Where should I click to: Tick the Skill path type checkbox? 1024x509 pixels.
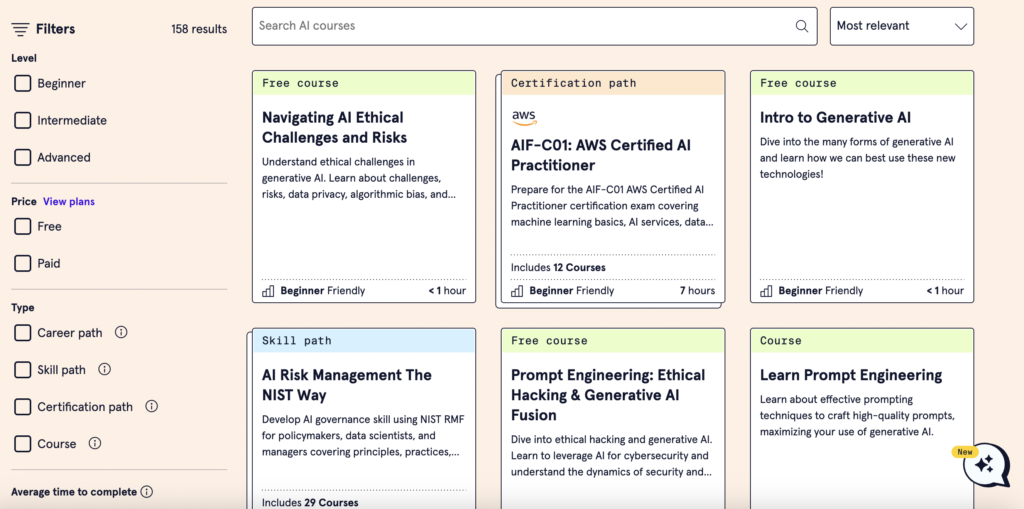pos(23,370)
